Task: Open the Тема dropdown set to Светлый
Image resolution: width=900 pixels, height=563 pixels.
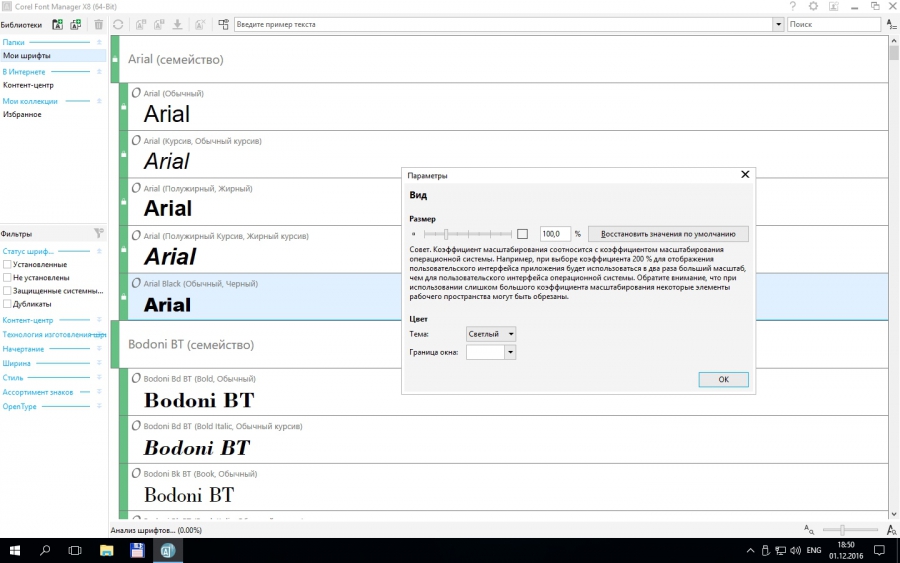Action: [491, 334]
